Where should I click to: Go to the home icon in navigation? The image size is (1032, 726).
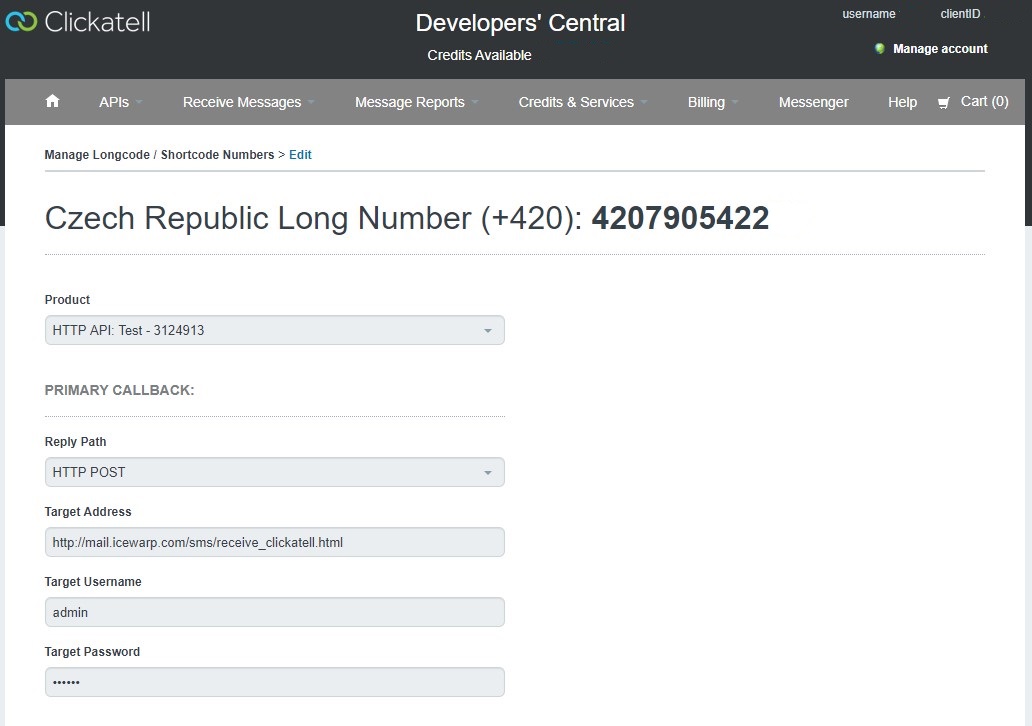pos(52,101)
